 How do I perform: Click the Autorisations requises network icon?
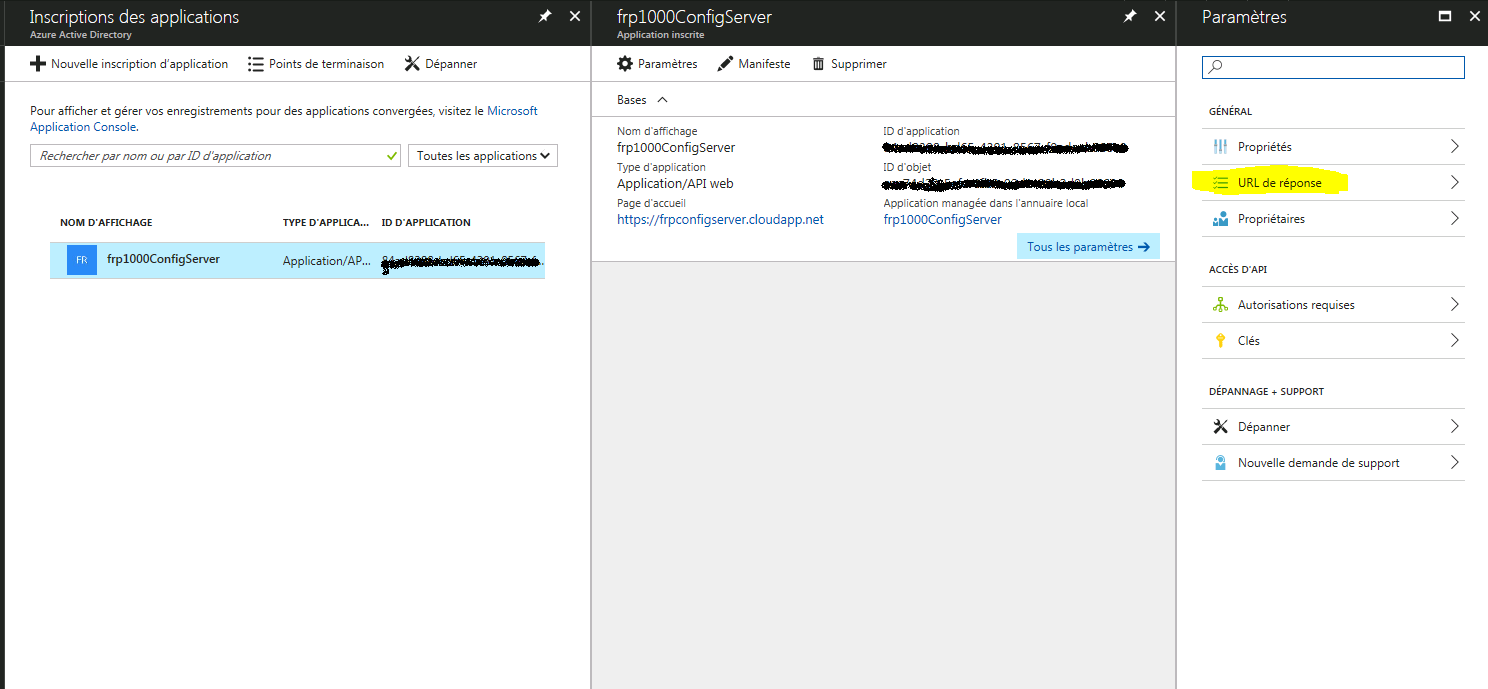tap(1220, 305)
